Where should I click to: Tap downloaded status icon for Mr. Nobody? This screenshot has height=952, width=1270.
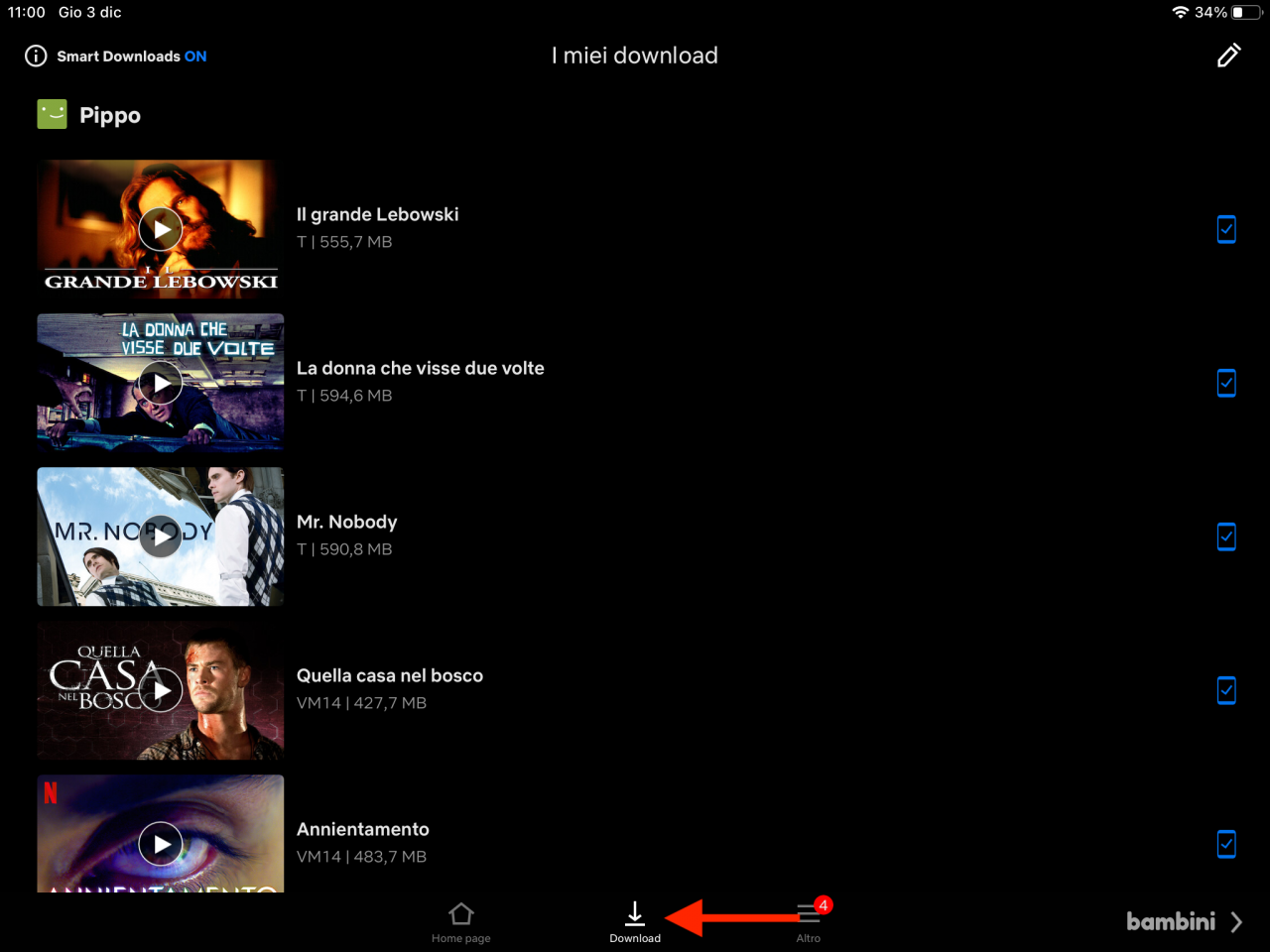point(1226,536)
